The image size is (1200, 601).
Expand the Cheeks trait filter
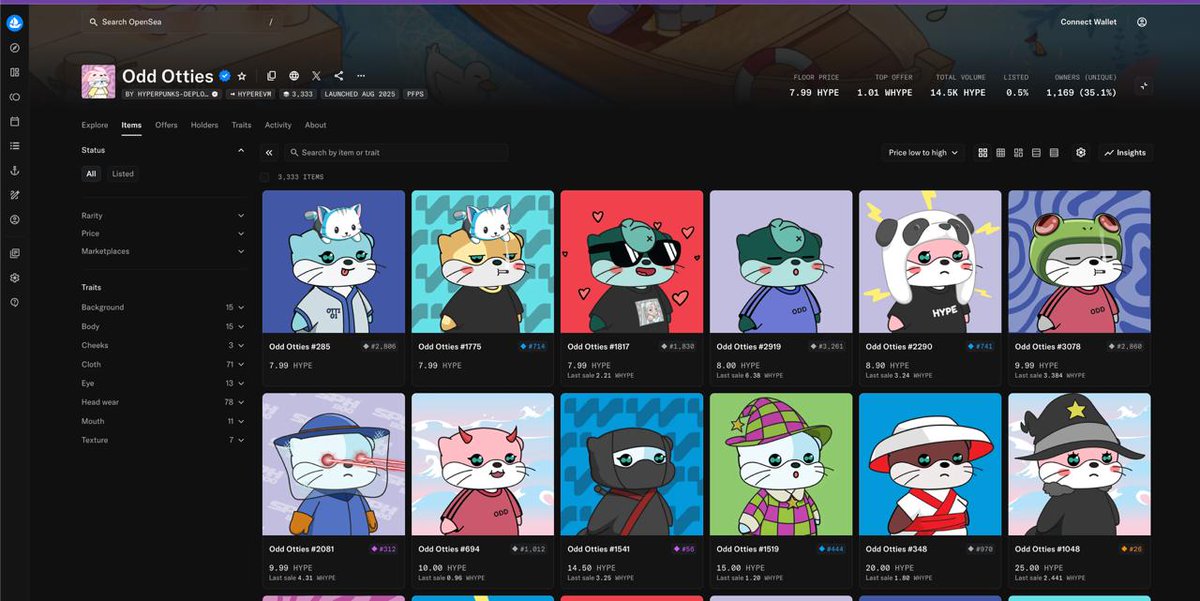pos(163,346)
